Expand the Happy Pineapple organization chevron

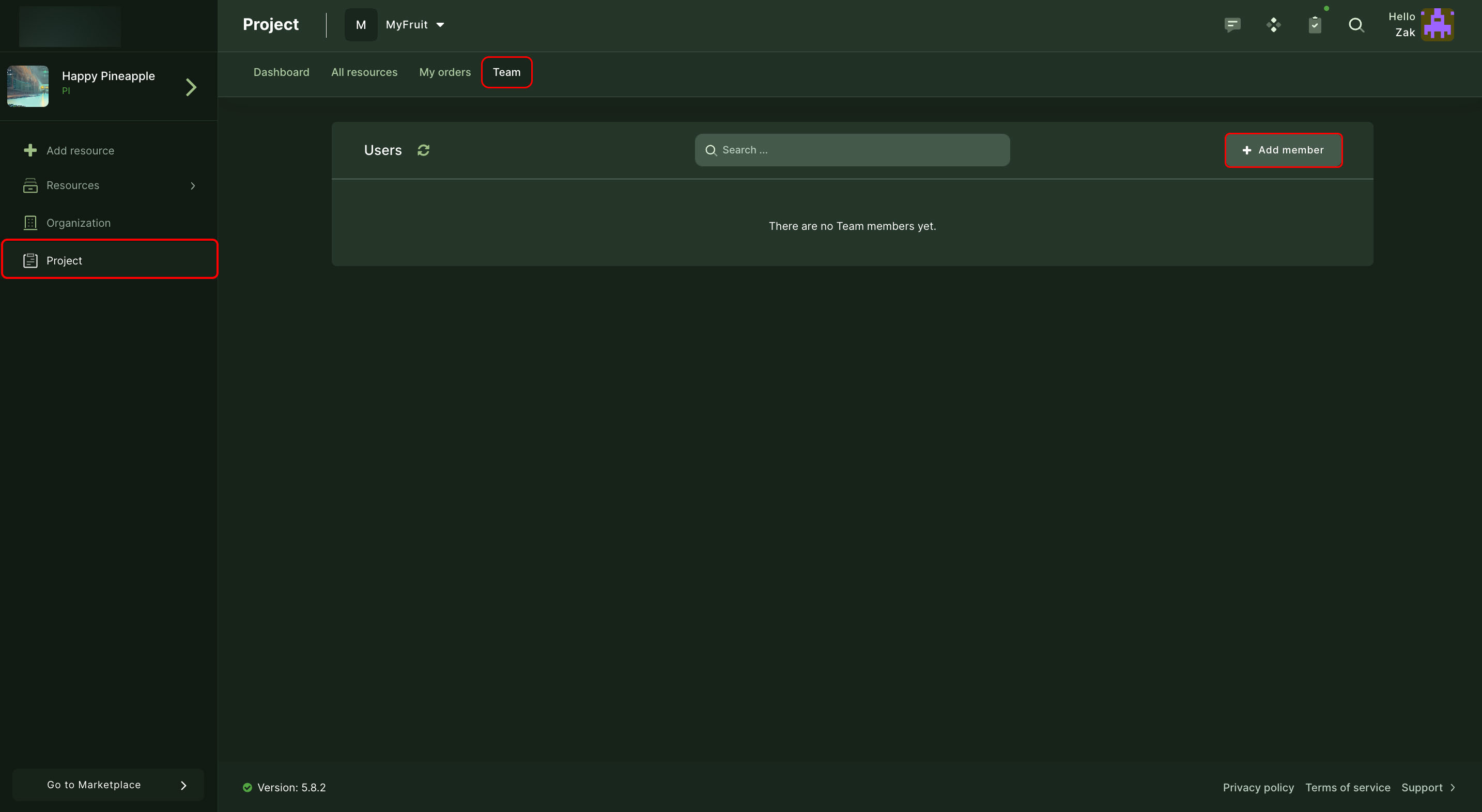pos(191,87)
